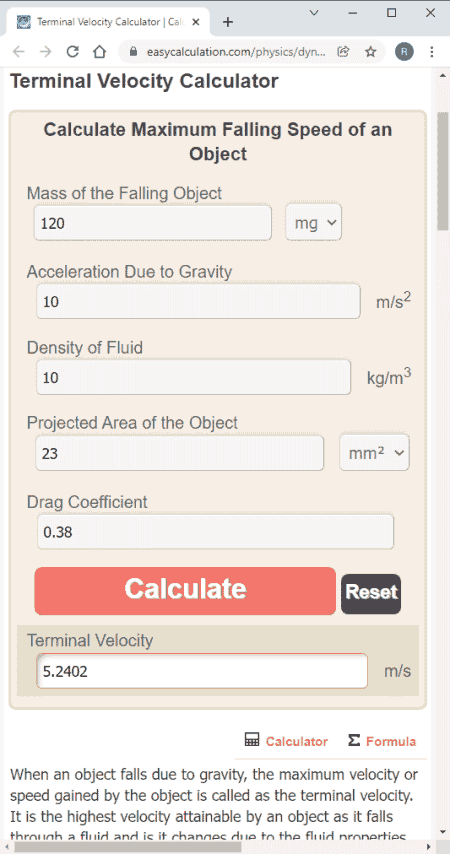Expand the tab search chevron
The height and width of the screenshot is (854, 450).
314,13
